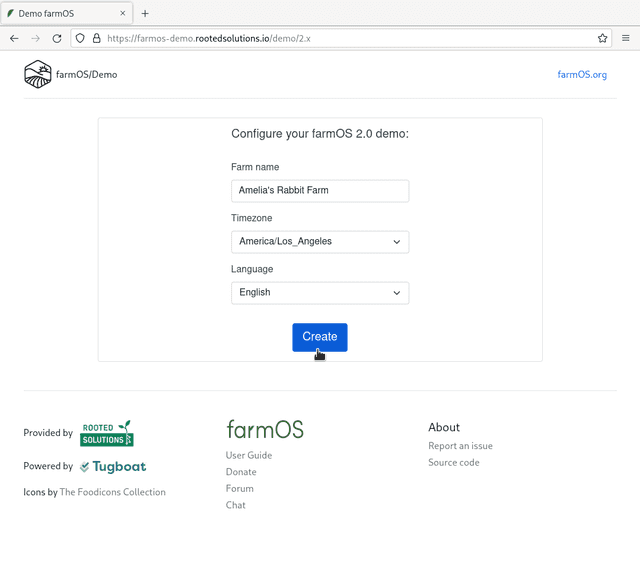Open the browser hamburger menu

625,38
